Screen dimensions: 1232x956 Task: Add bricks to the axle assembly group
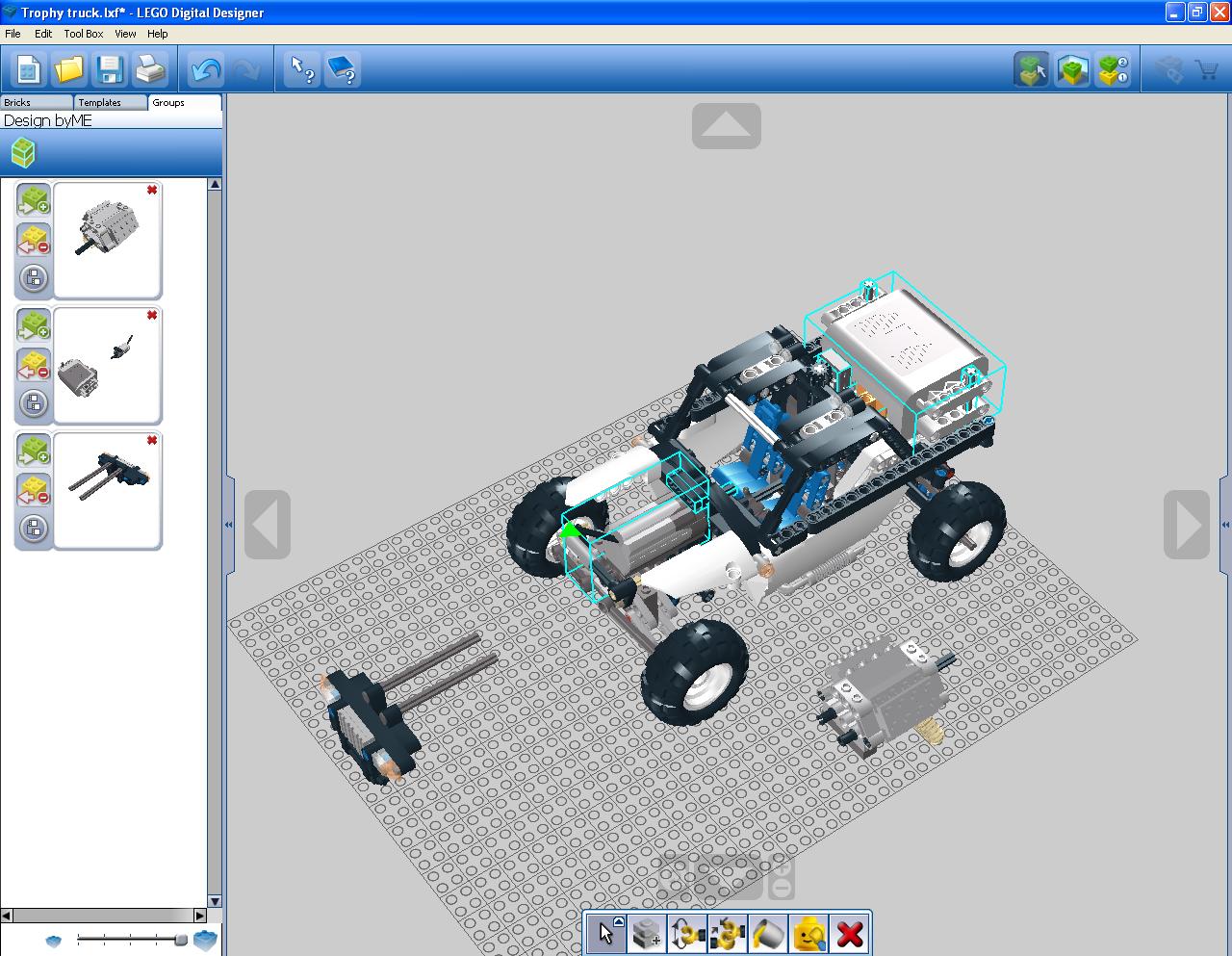(34, 451)
